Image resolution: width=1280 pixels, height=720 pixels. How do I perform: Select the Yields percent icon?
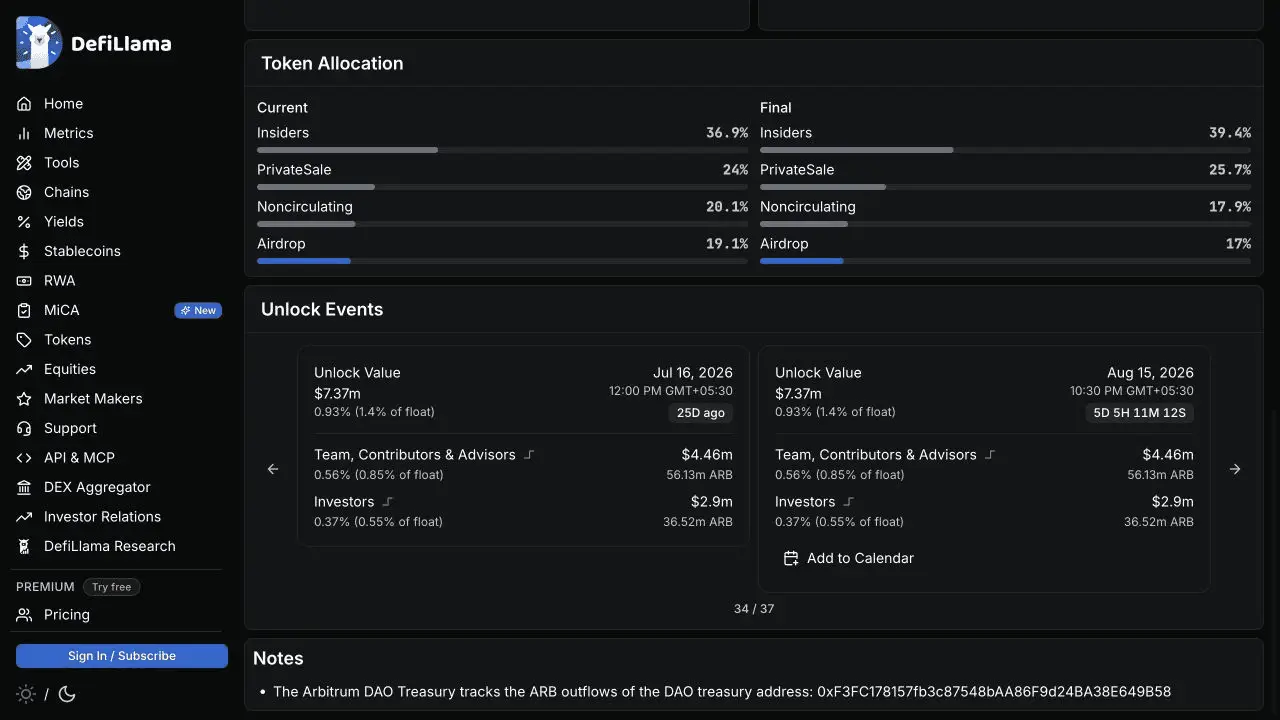pos(24,222)
